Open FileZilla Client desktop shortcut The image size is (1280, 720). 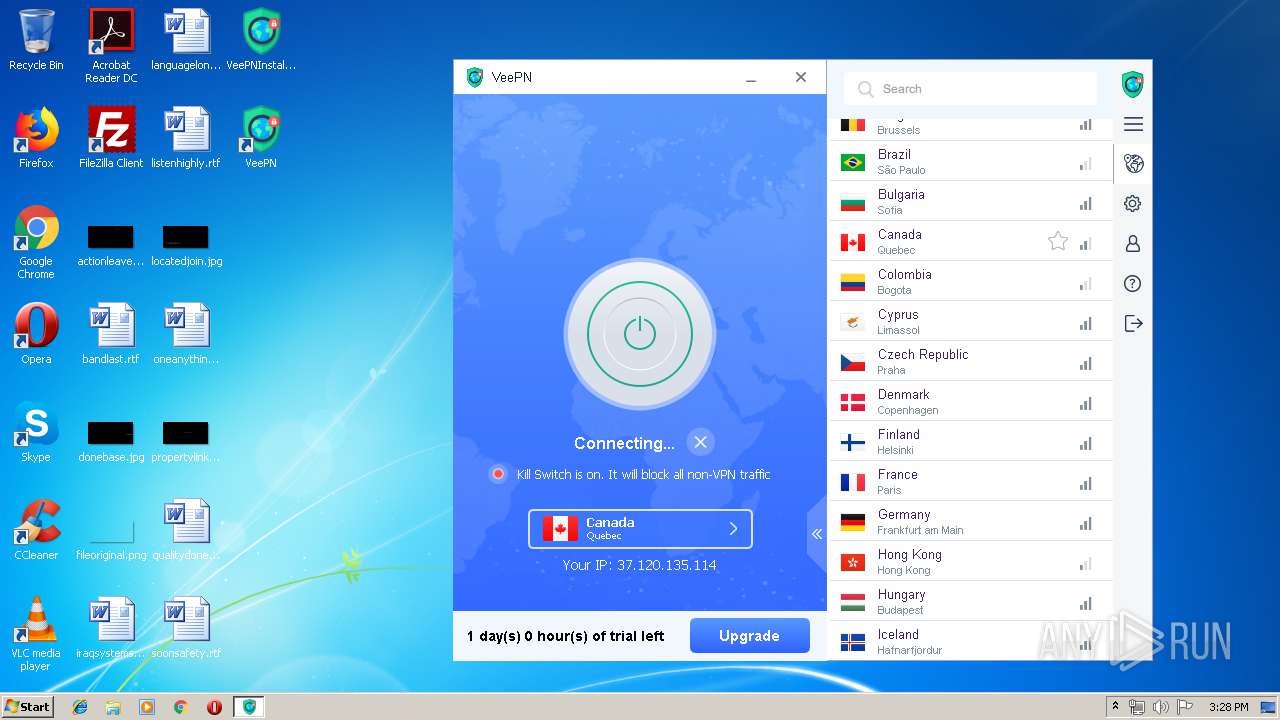pos(111,138)
